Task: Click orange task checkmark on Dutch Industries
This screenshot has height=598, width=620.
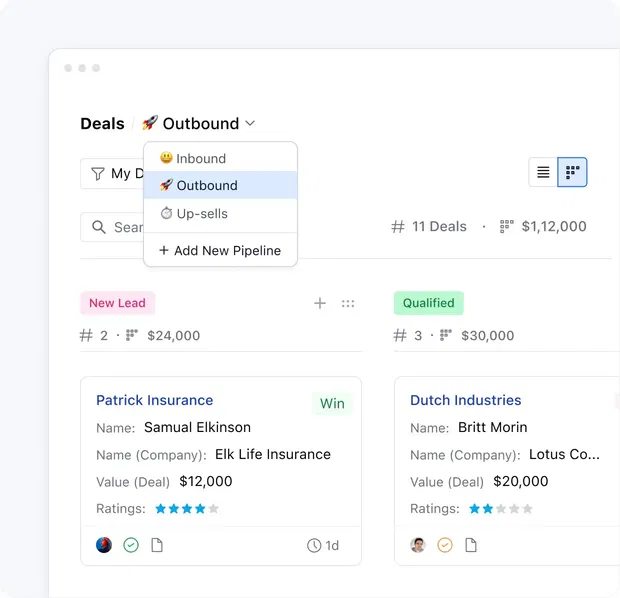Action: tap(445, 545)
